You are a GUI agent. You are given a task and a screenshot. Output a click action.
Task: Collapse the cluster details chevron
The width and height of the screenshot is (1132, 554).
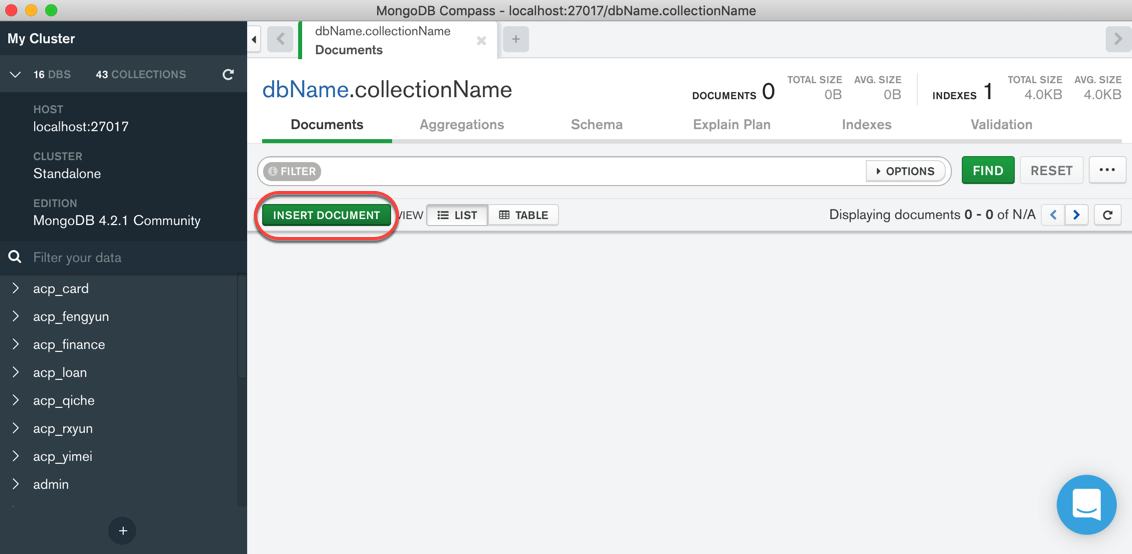pos(15,74)
